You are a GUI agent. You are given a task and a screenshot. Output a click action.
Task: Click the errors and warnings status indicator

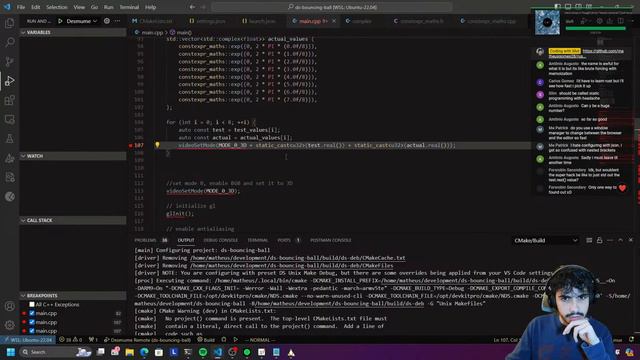pyautogui.click(x=71, y=340)
